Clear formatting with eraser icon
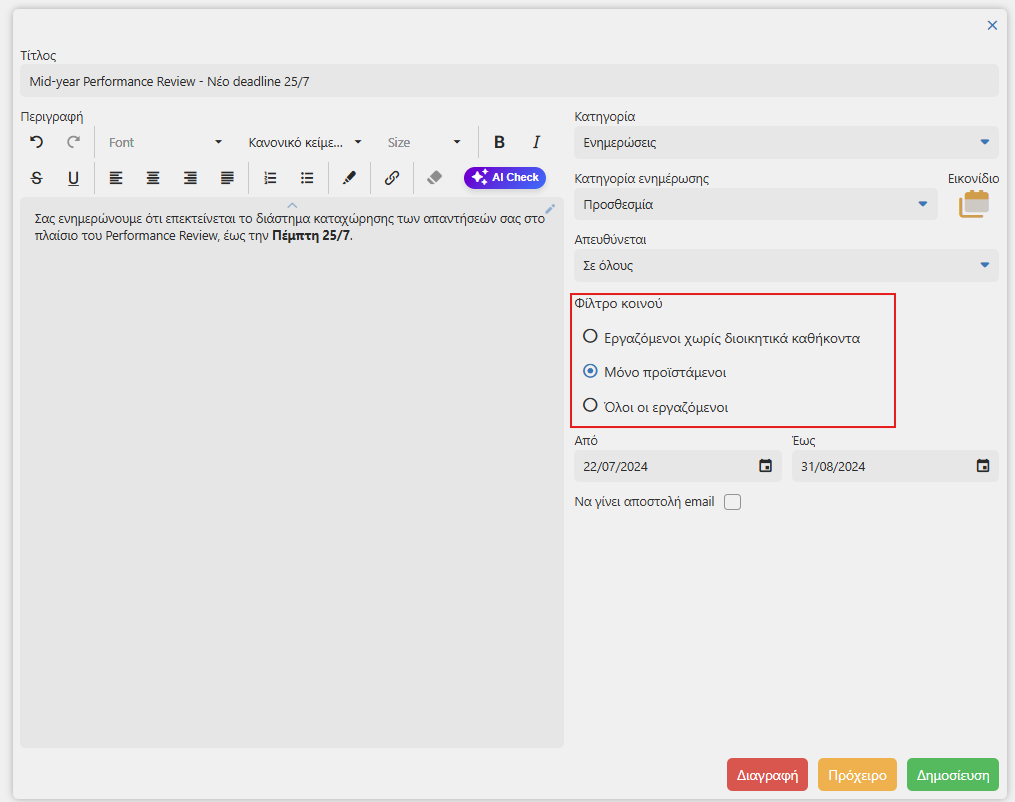 click(434, 177)
